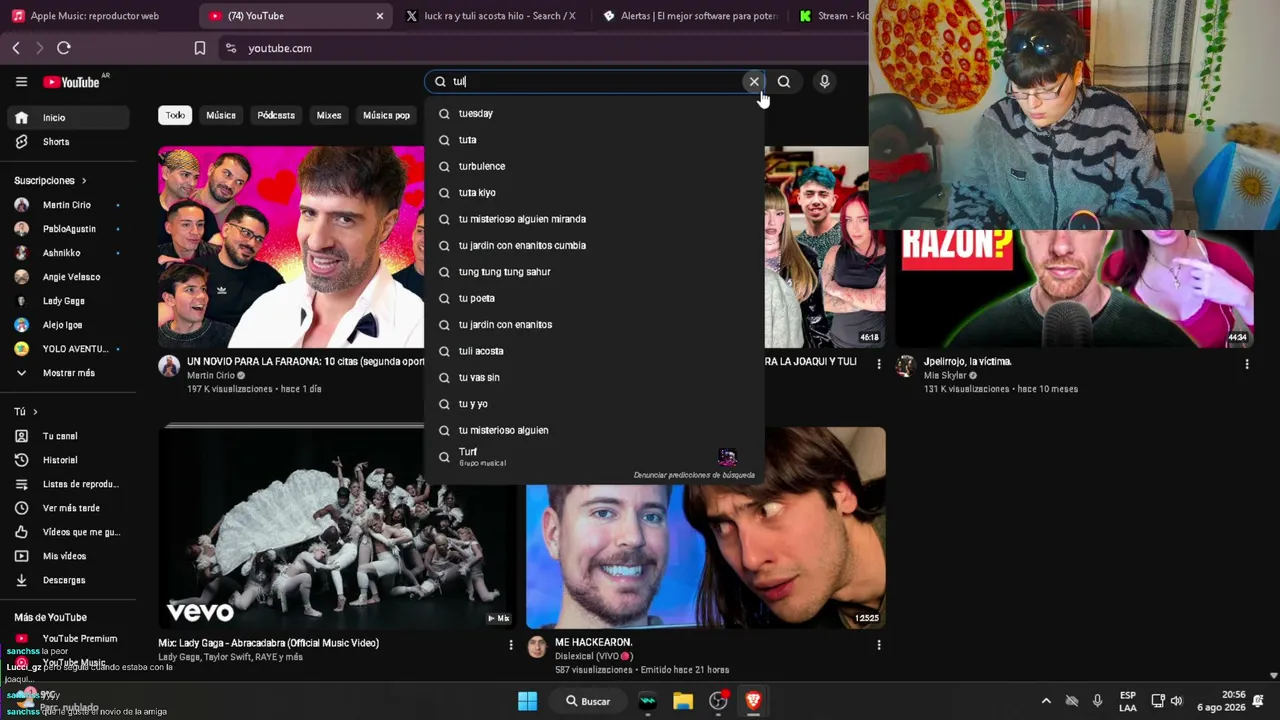Open Mis vídeos in the sidebar
The width and height of the screenshot is (1280, 720).
pos(68,556)
